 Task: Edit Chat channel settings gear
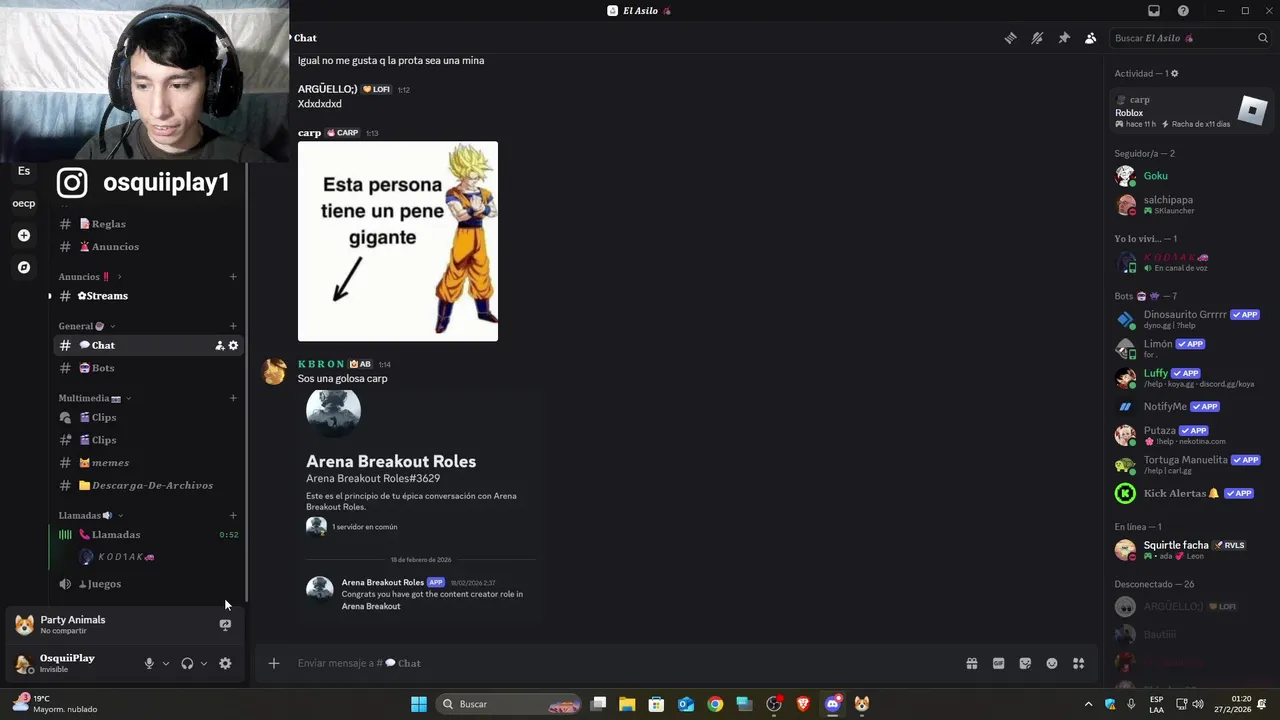234,345
